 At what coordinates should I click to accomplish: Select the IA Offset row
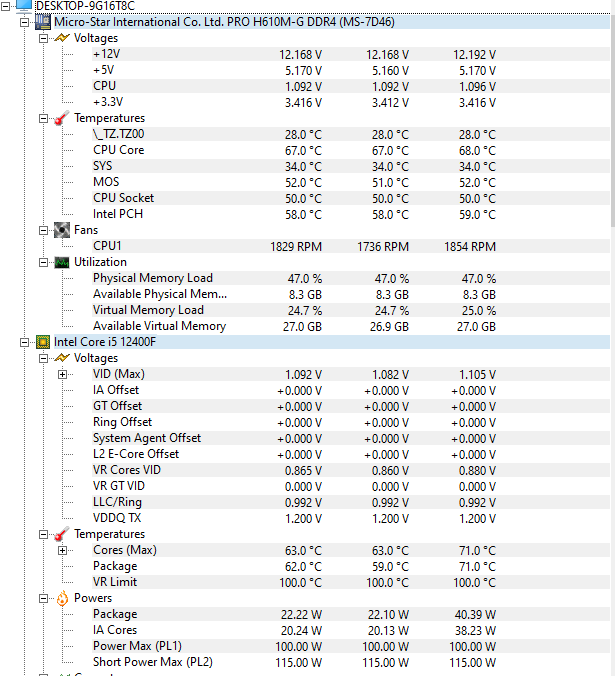click(350, 390)
